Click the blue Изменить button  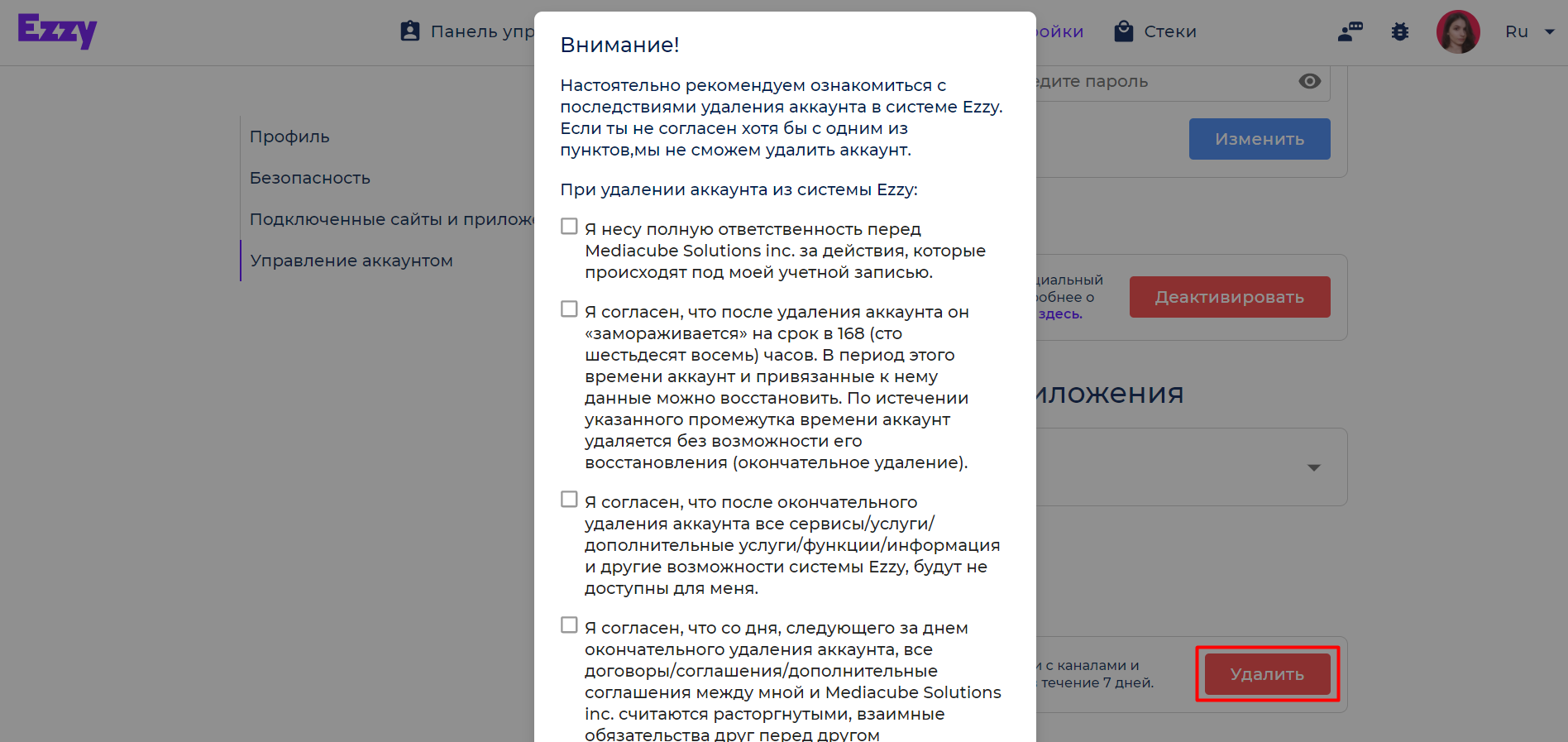1260,139
